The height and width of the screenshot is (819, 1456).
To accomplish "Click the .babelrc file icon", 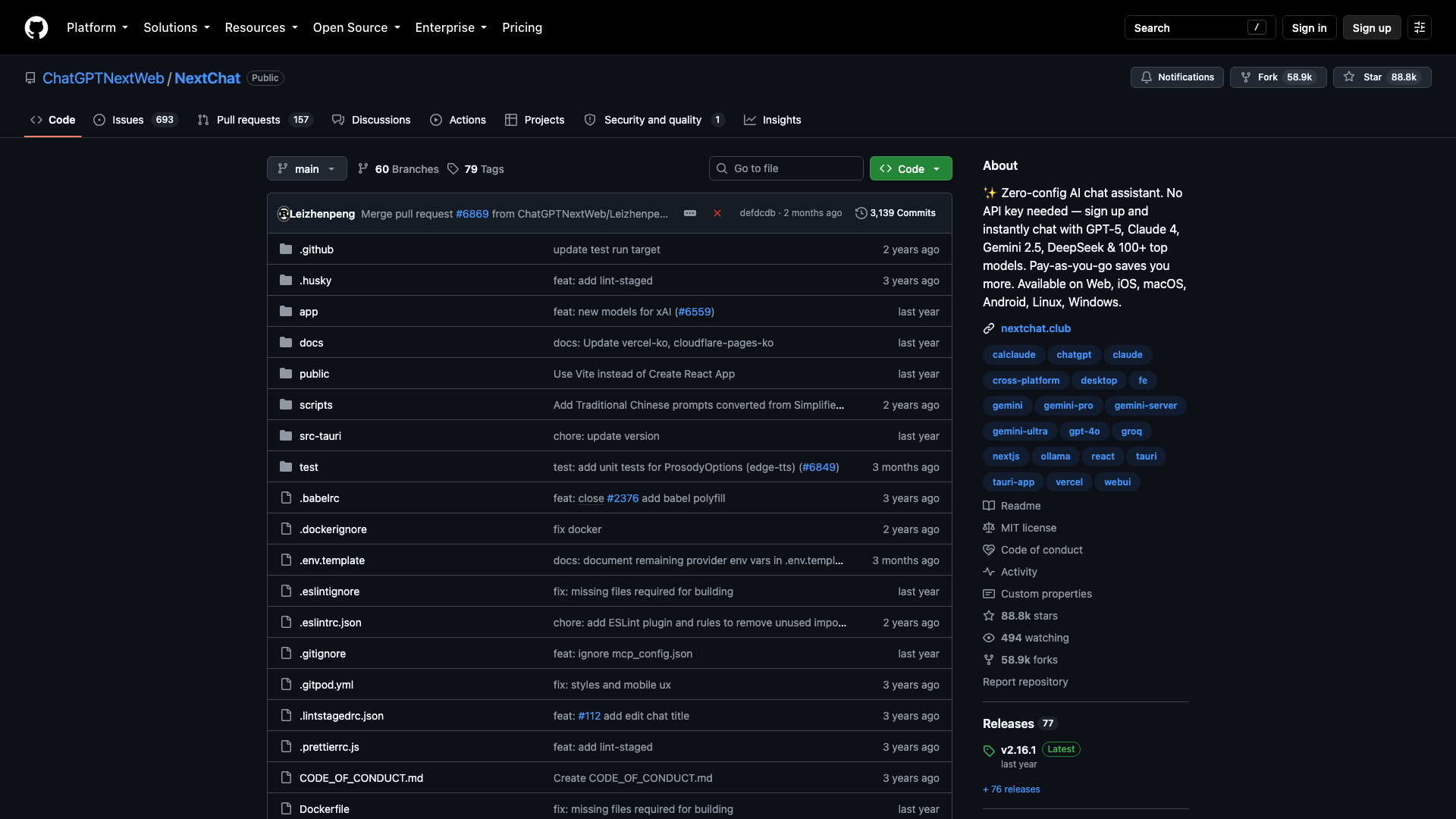I will pyautogui.click(x=286, y=497).
